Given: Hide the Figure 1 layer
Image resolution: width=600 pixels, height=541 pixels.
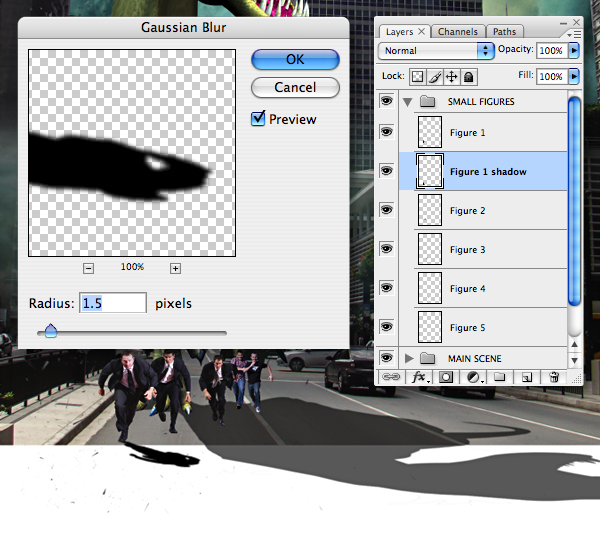Looking at the screenshot, I should click(x=386, y=132).
